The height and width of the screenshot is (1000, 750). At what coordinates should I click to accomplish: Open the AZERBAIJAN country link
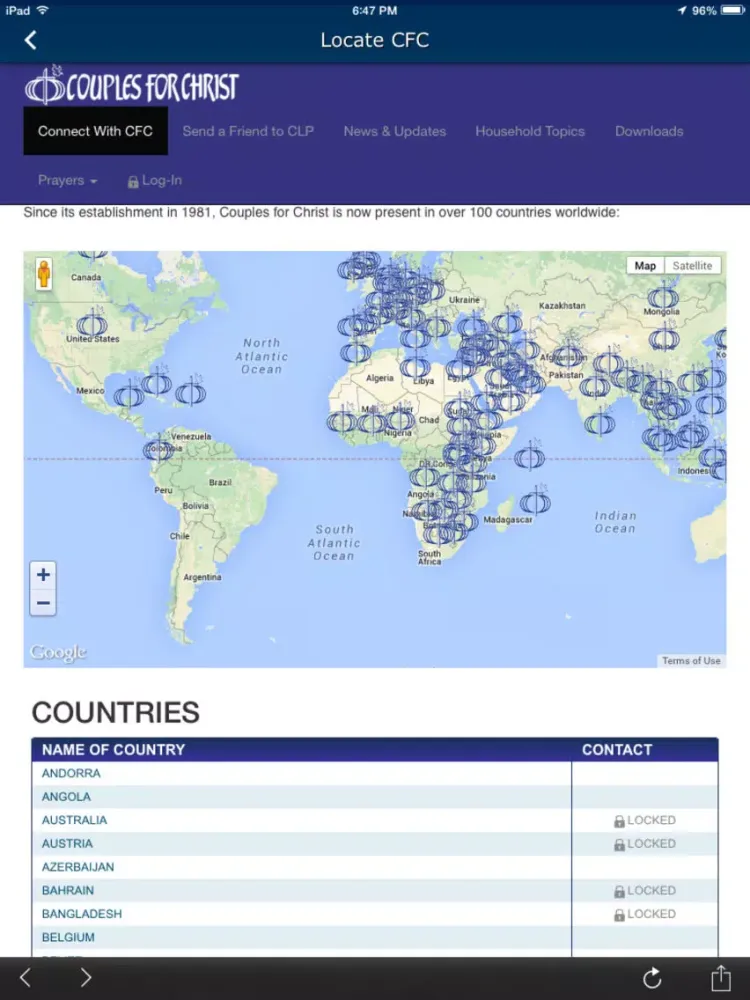78,867
